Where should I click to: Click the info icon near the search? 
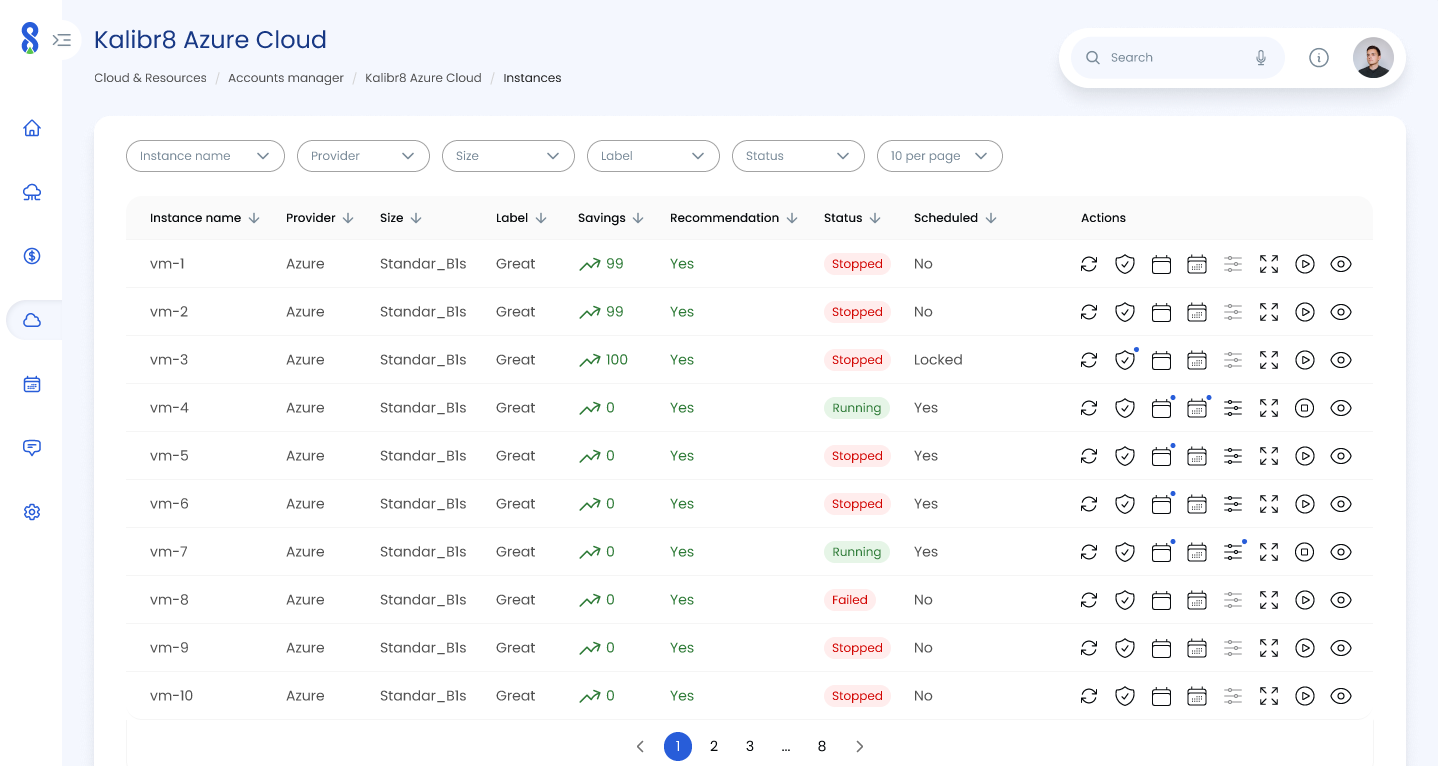(1319, 58)
